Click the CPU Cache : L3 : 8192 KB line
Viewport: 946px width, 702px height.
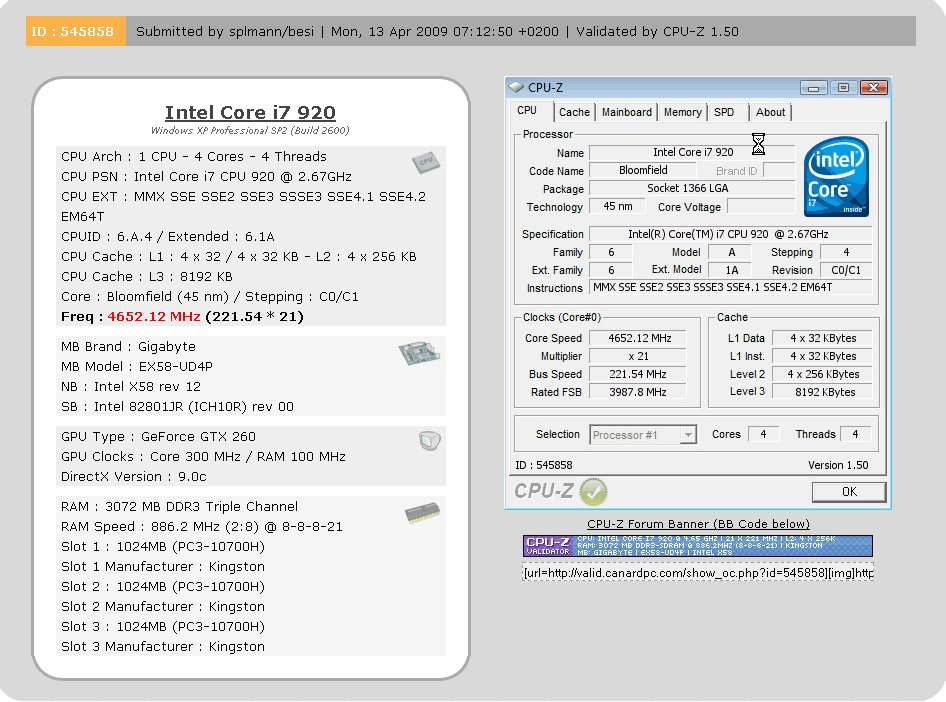147,276
